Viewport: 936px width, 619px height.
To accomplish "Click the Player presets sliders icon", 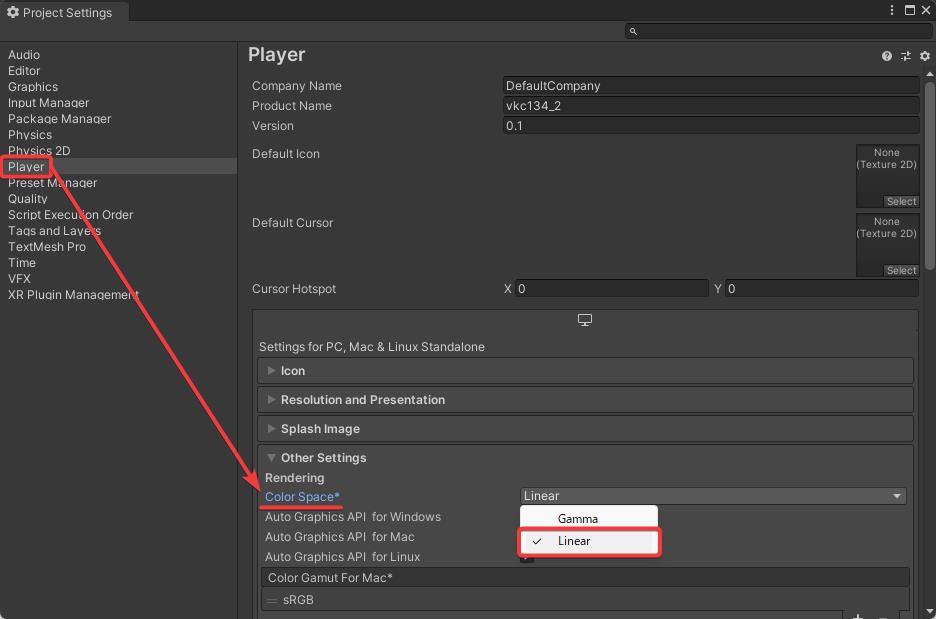I will (906, 56).
